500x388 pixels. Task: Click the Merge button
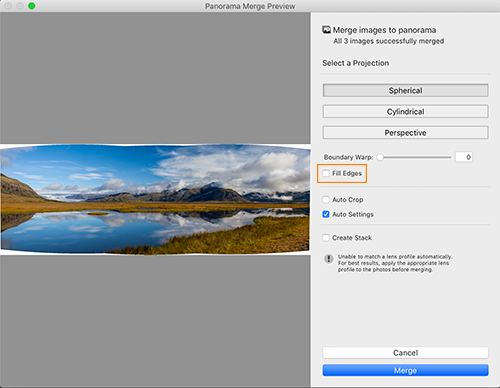[405, 370]
